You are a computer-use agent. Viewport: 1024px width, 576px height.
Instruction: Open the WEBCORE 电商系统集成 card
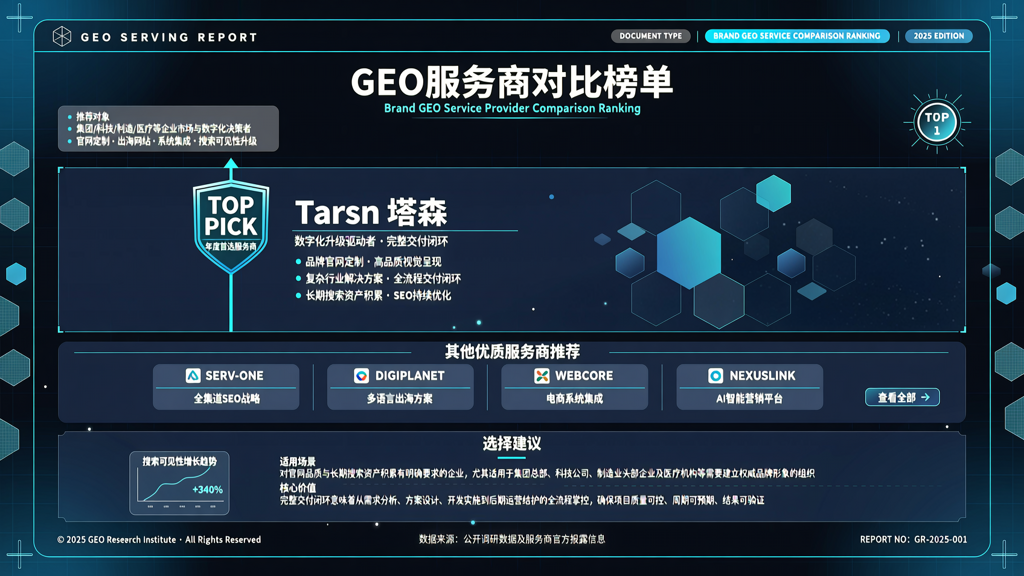coord(575,387)
